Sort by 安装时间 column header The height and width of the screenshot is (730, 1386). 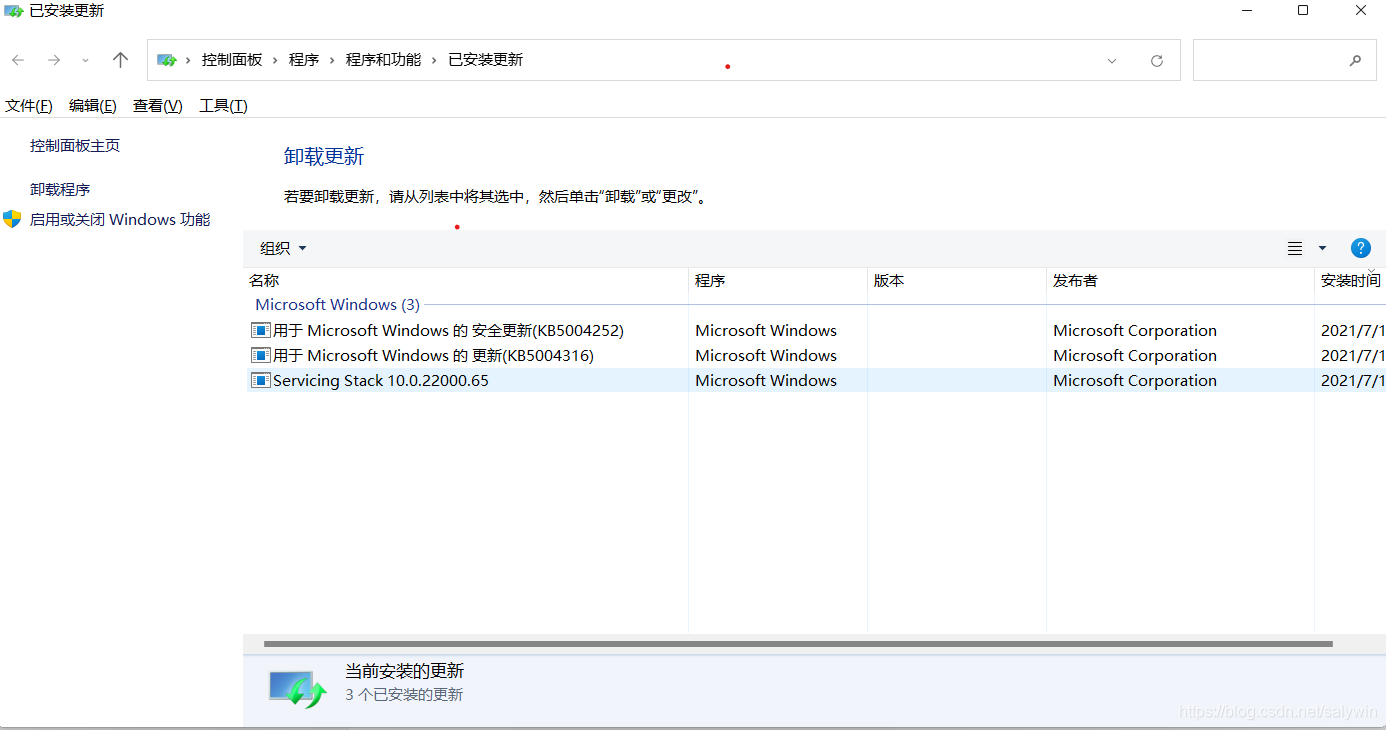pyautogui.click(x=1350, y=281)
